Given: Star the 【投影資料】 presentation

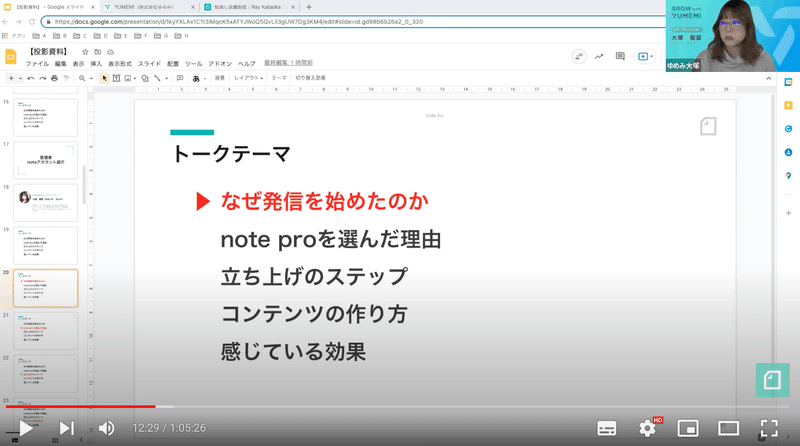Looking at the screenshot, I should pyautogui.click(x=85, y=52).
